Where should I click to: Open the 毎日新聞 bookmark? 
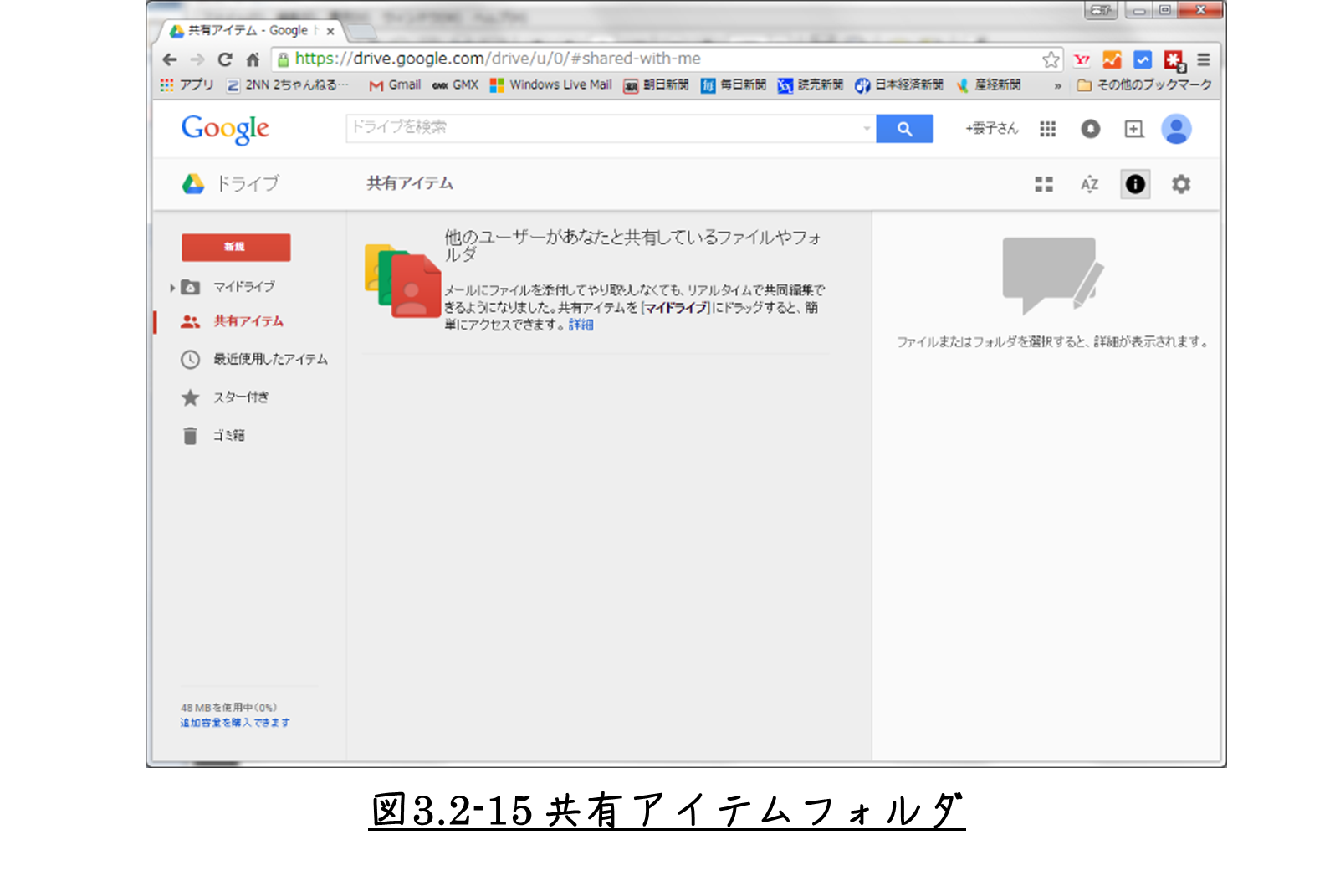[734, 84]
